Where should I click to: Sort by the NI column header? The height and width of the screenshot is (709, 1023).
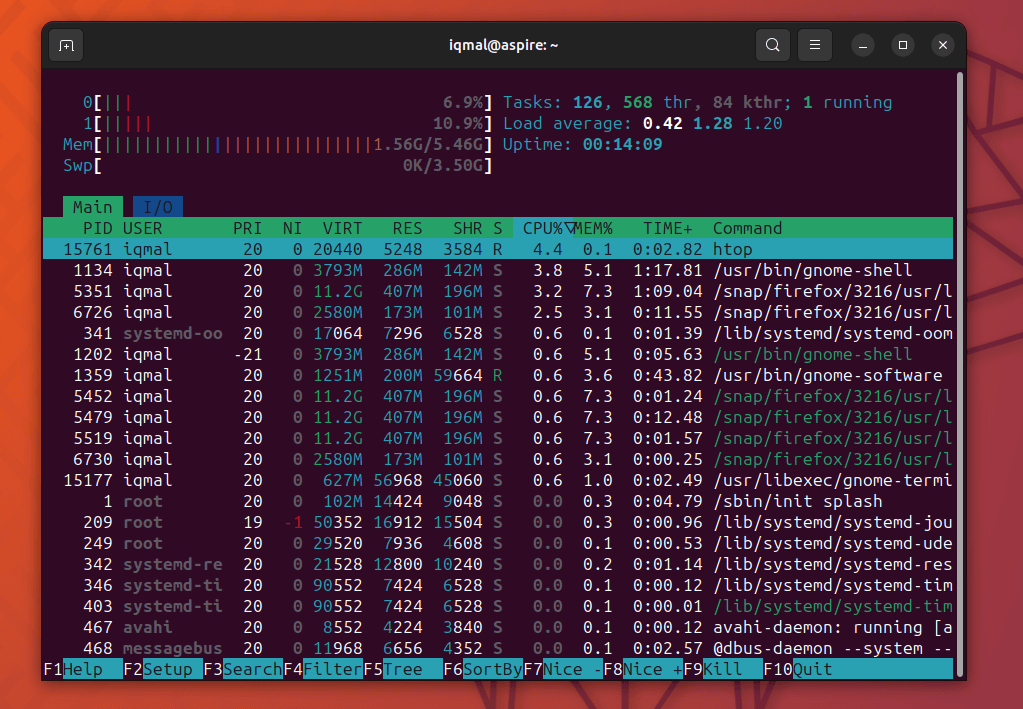tap(292, 228)
